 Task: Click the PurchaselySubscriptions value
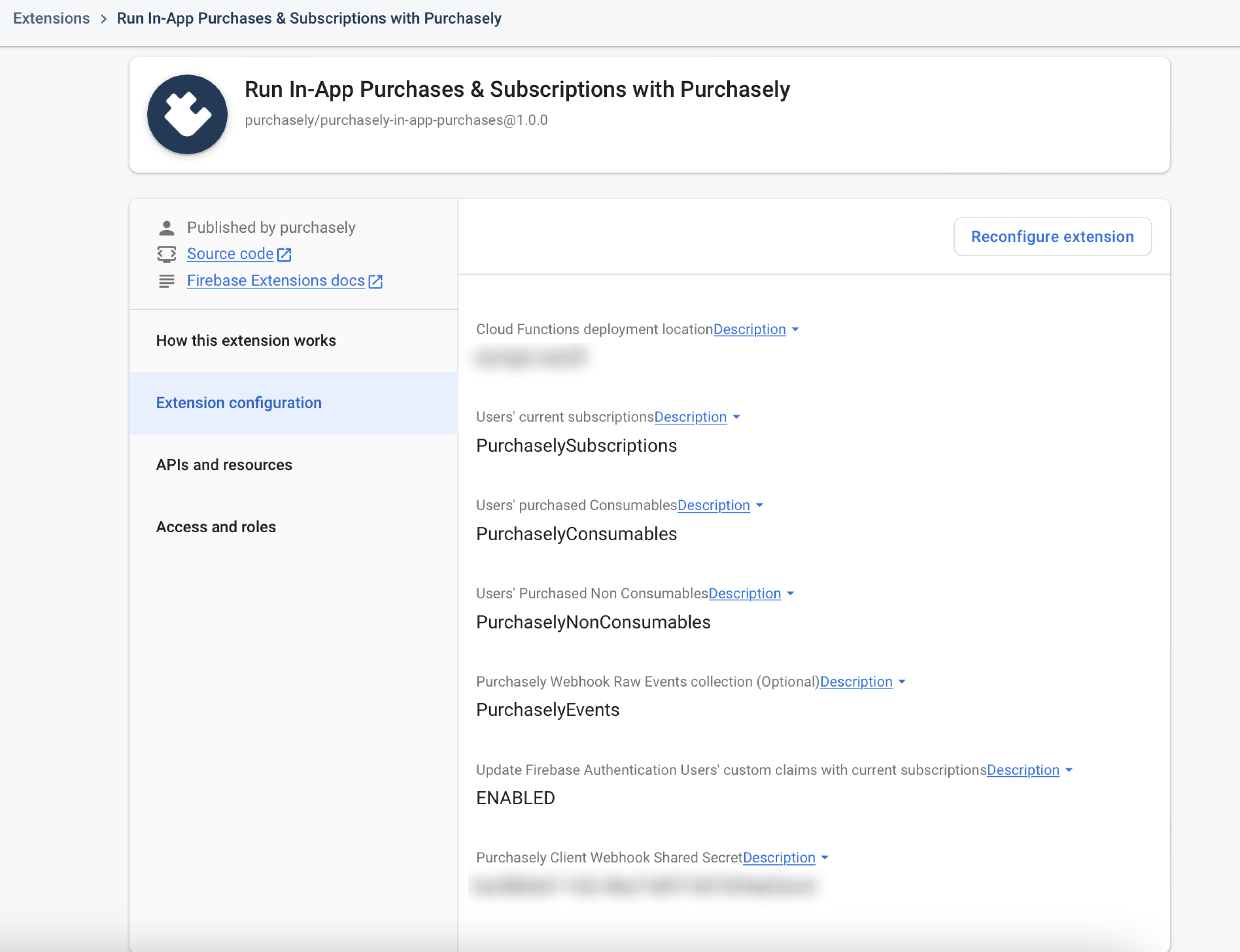(x=576, y=446)
